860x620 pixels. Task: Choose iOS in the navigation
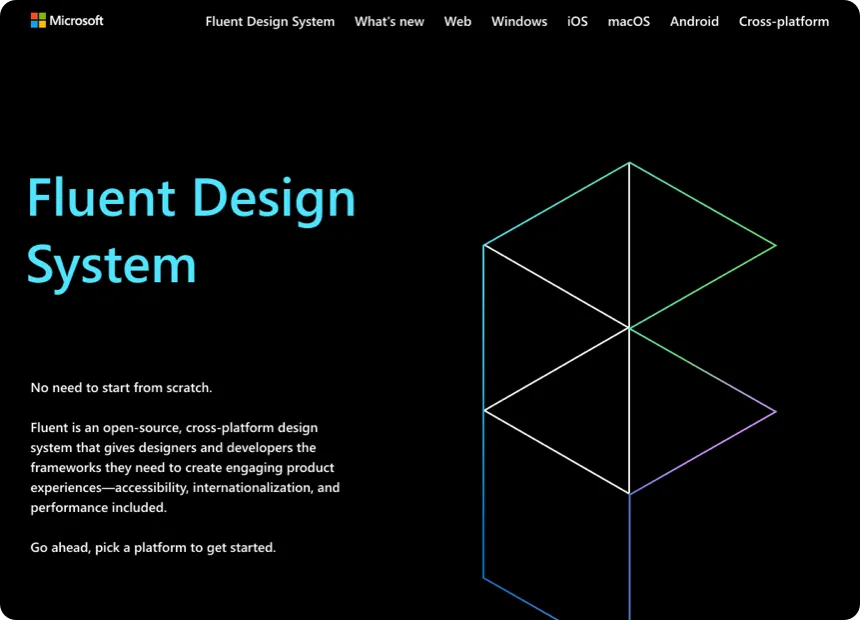point(577,21)
